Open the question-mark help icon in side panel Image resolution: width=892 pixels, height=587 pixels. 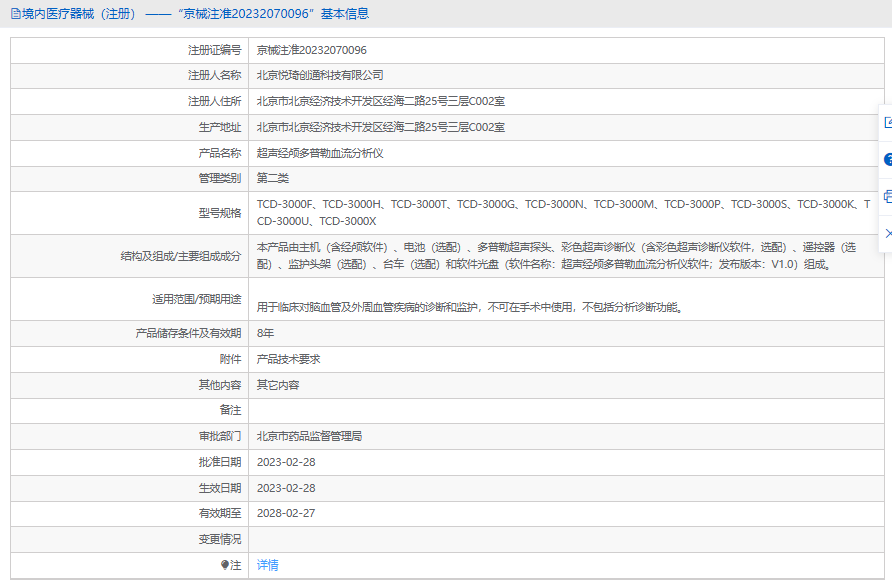pos(888,160)
